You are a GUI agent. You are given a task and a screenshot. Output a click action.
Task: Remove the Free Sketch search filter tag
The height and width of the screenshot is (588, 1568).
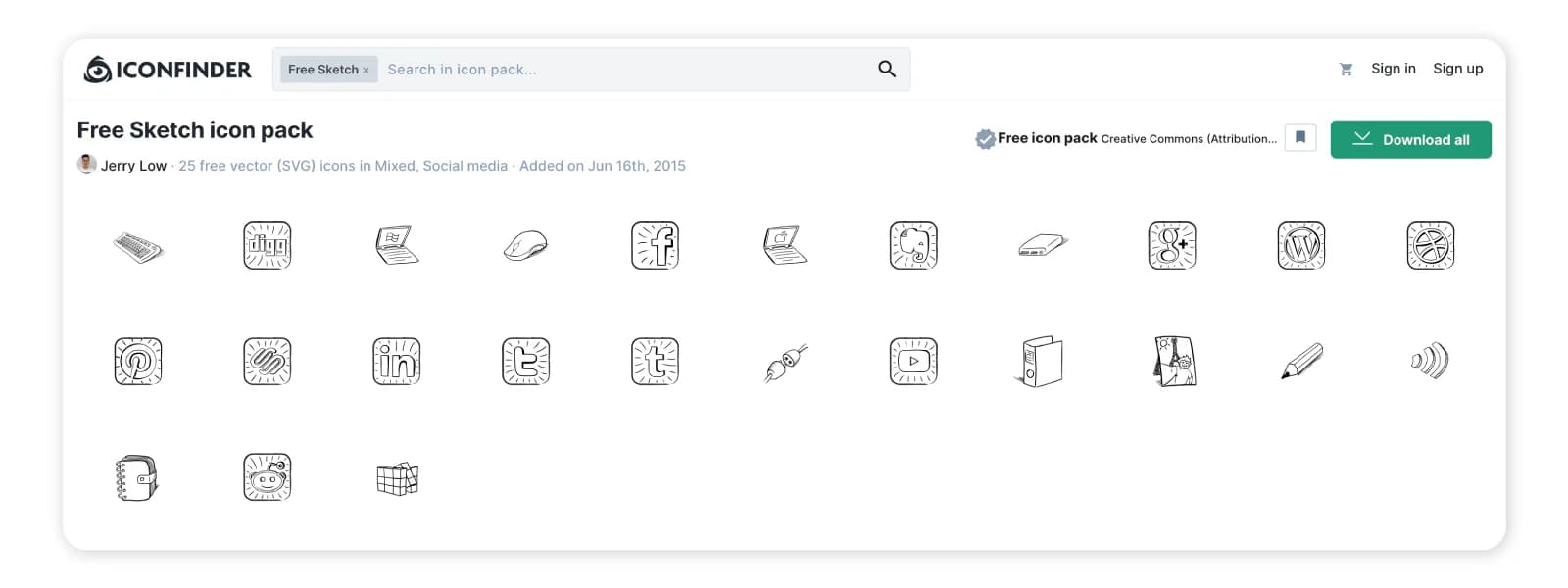coord(366,71)
